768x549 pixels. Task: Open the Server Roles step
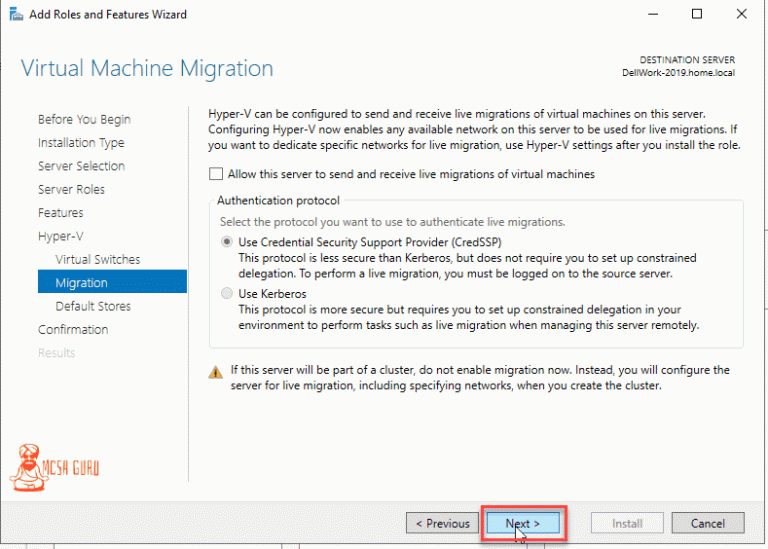coord(72,190)
